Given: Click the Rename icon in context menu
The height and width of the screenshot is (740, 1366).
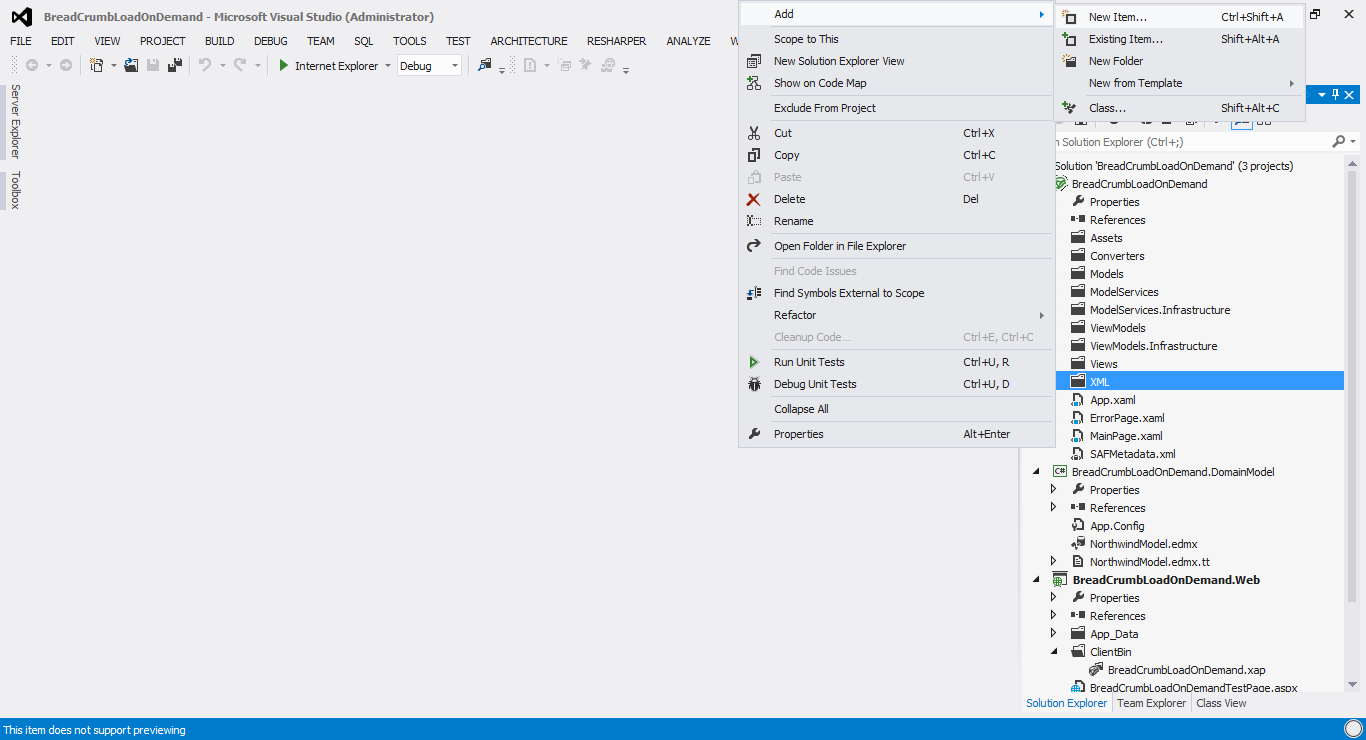Looking at the screenshot, I should tap(754, 221).
